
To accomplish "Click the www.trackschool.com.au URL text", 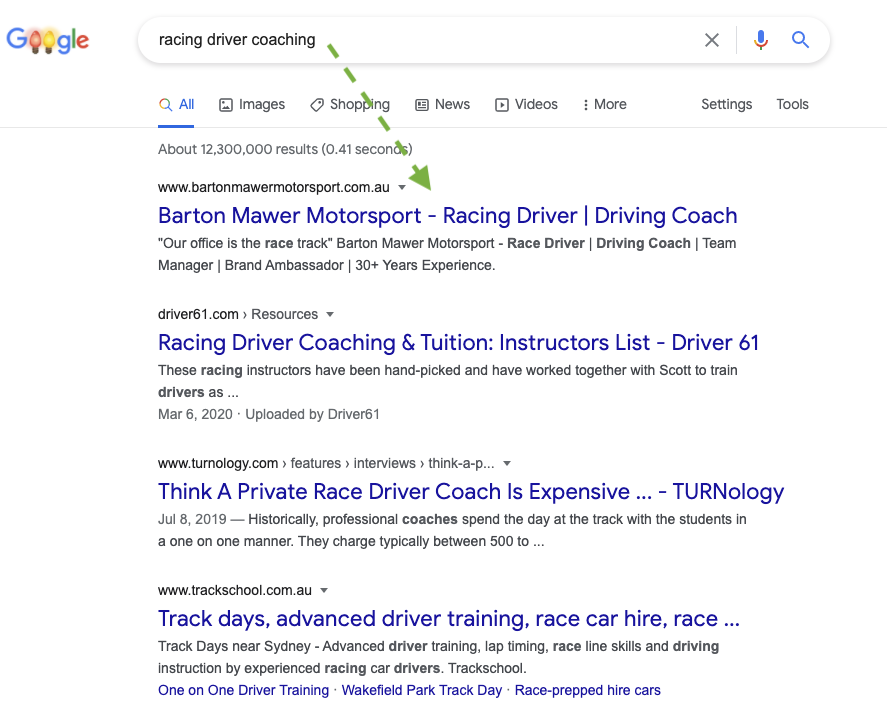I will point(235,590).
